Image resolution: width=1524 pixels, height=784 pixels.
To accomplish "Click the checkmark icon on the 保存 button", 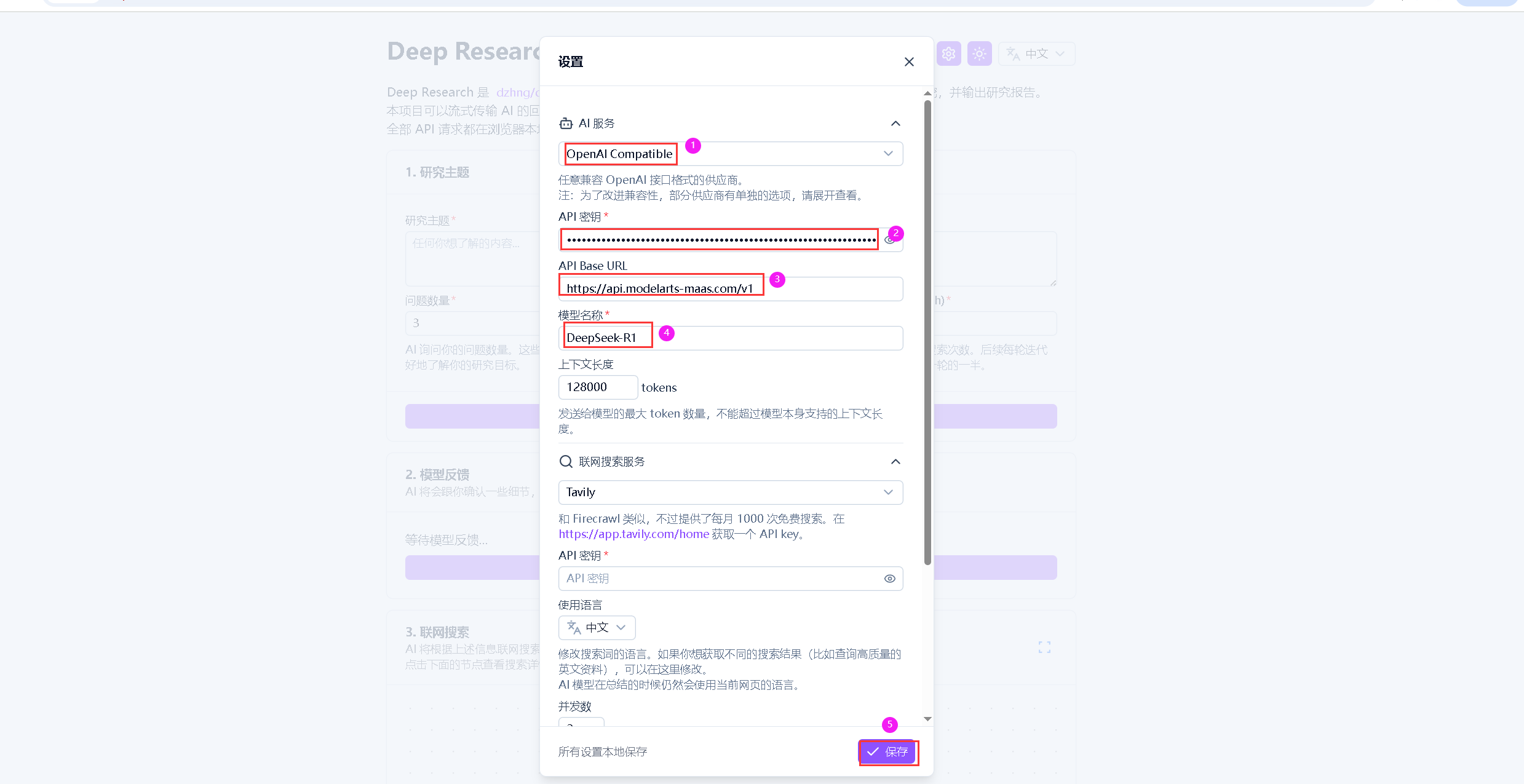I will point(873,752).
